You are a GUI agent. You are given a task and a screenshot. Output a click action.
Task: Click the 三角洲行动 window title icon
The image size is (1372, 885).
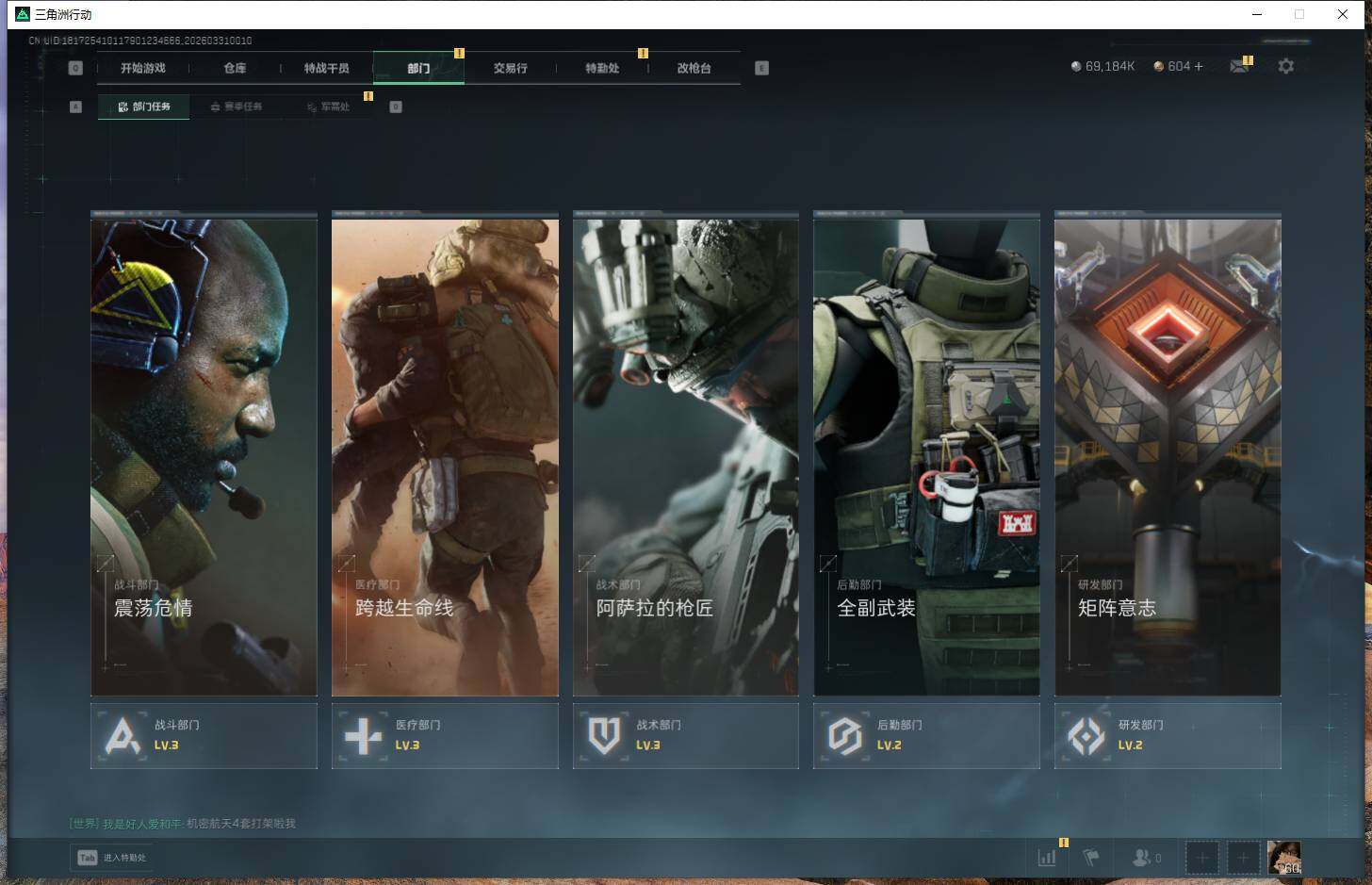tap(23, 14)
